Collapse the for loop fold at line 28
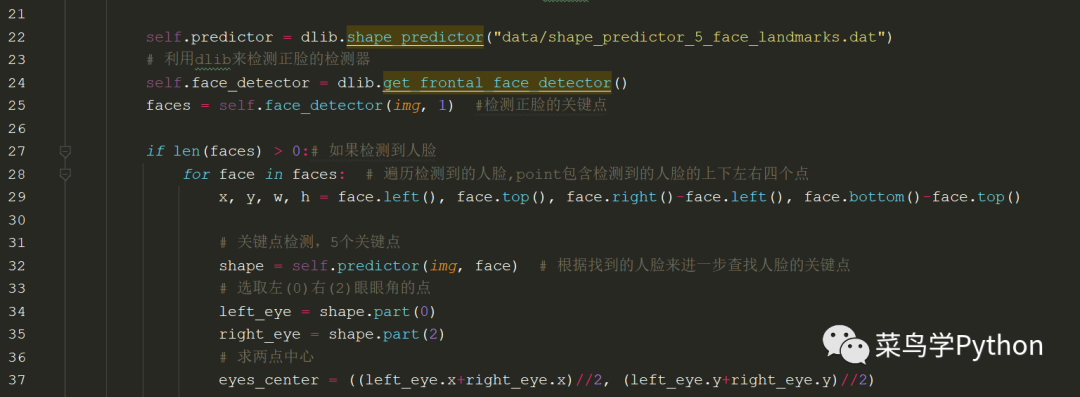The image size is (1080, 397). pos(65,174)
